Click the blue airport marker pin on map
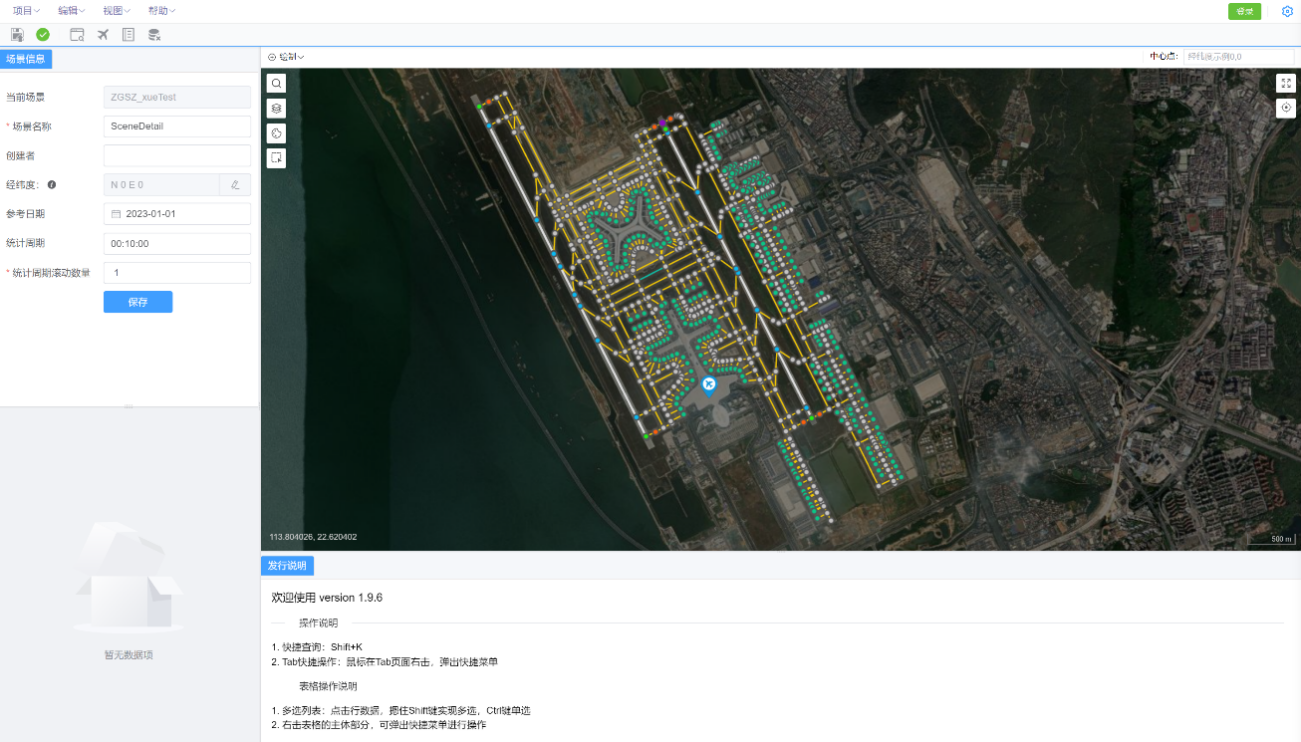 [x=709, y=385]
